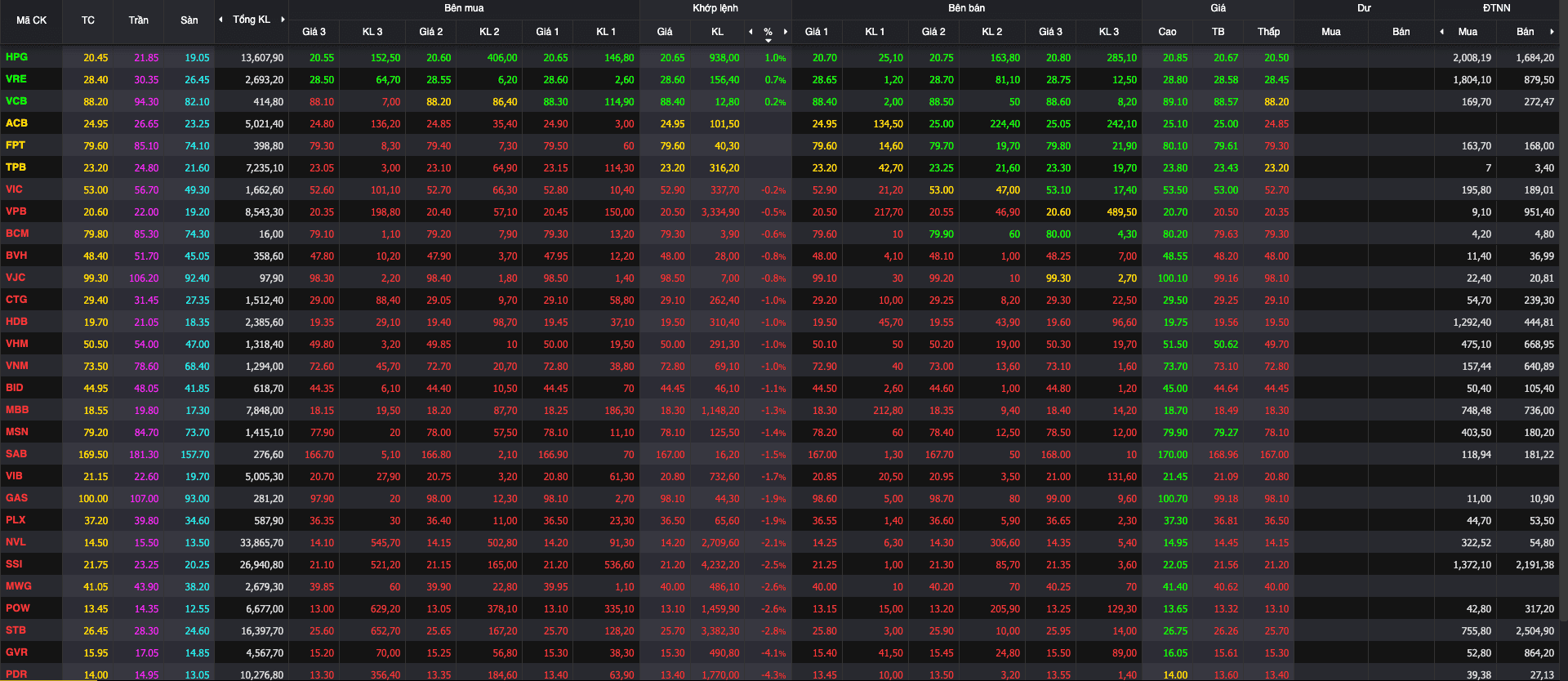Click Giá 3 header under Bên mua

[x=314, y=32]
